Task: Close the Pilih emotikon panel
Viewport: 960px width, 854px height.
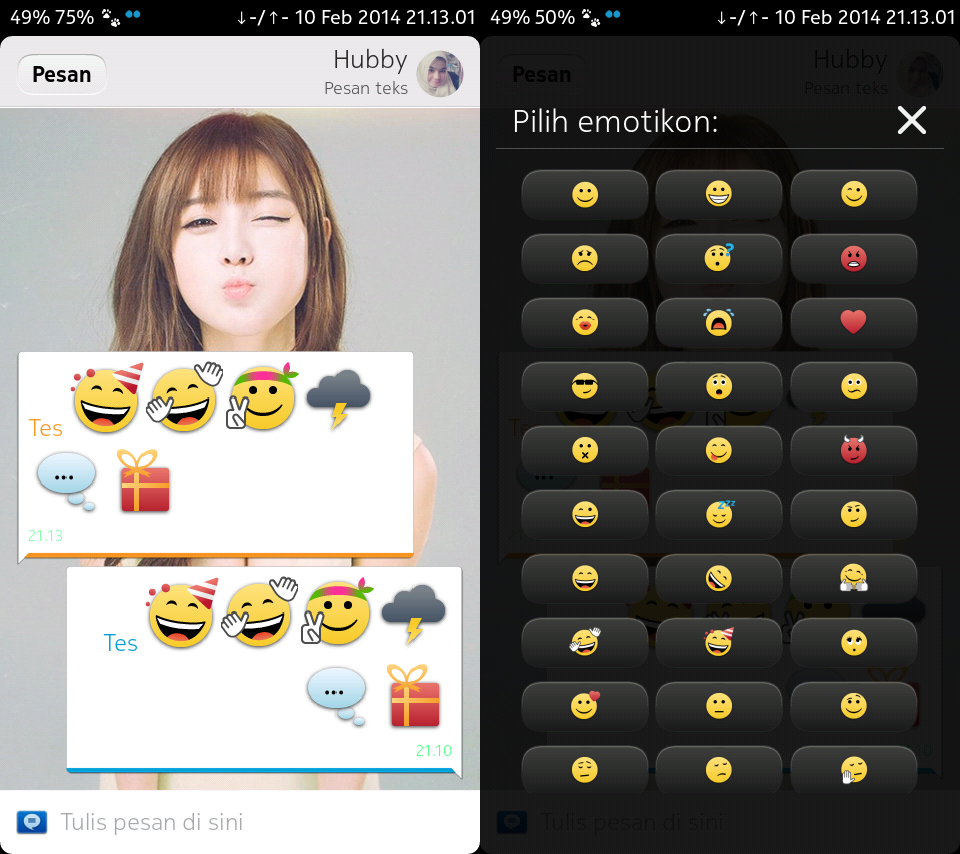Action: pyautogui.click(x=911, y=121)
